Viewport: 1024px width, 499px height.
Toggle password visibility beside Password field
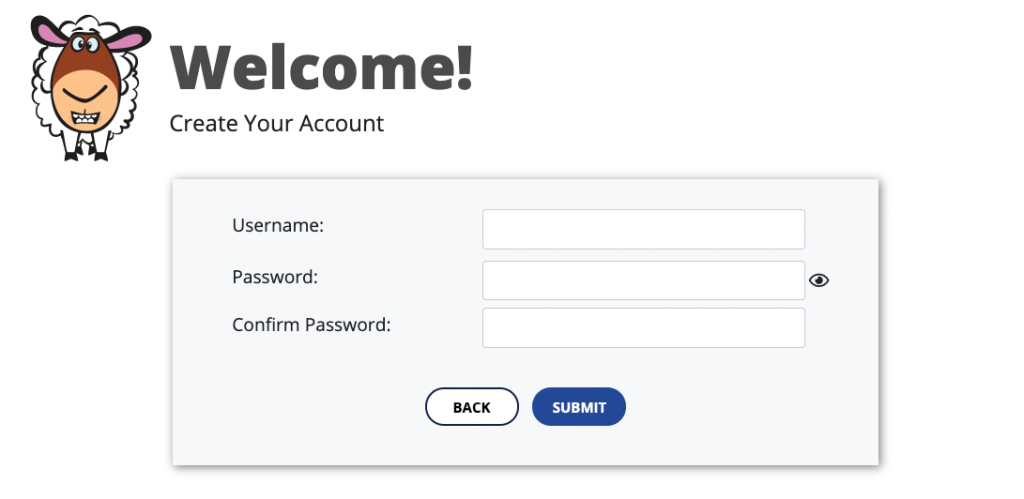(x=818, y=280)
